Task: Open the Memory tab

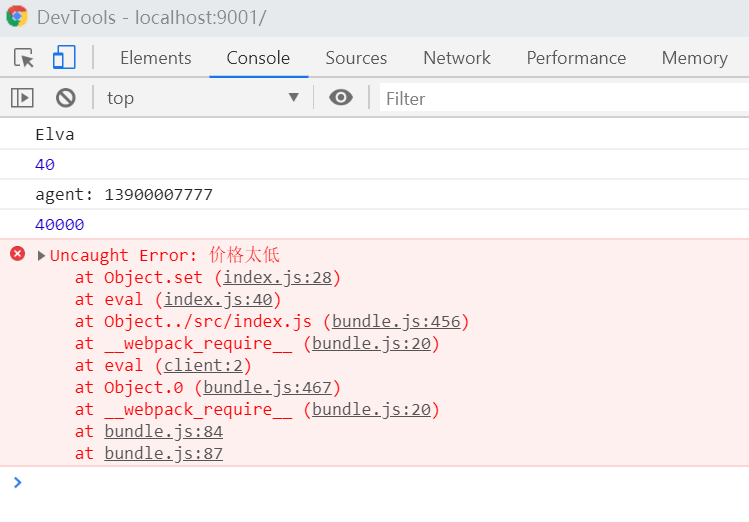Action: tap(694, 58)
